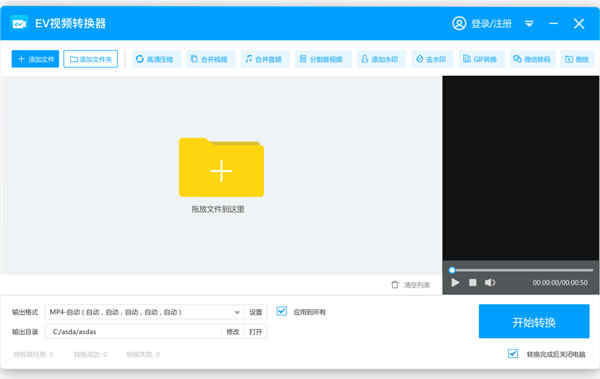600x379 pixels.
Task: Play the preview video
Action: tap(455, 283)
